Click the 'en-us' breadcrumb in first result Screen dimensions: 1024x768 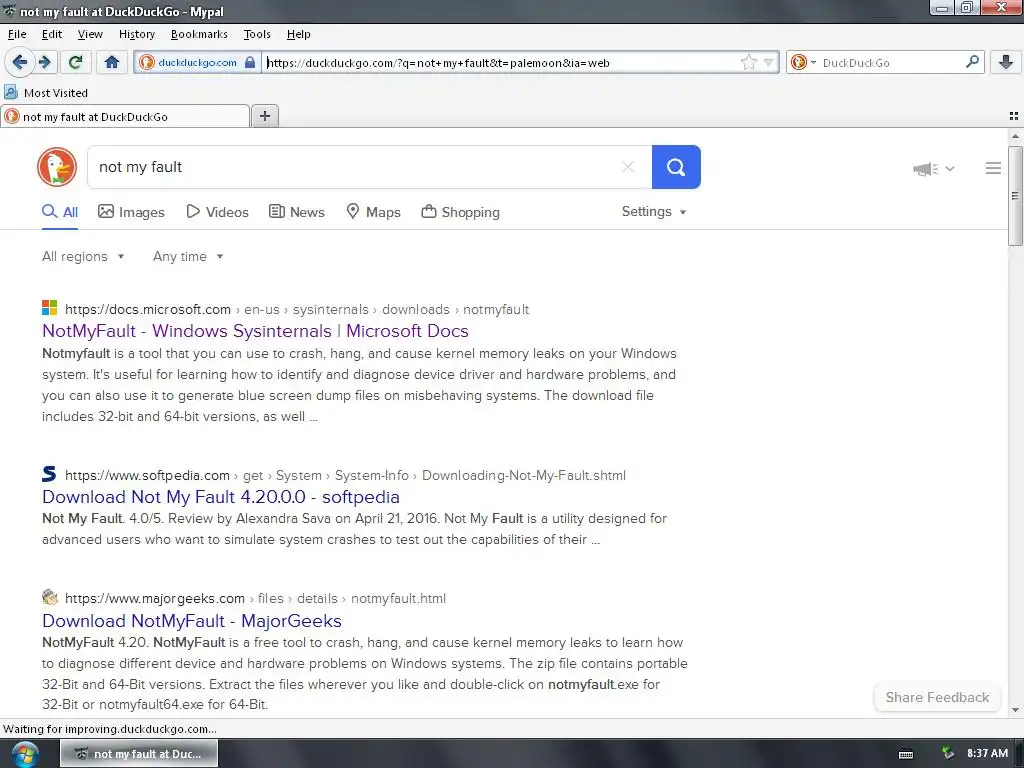click(262, 309)
